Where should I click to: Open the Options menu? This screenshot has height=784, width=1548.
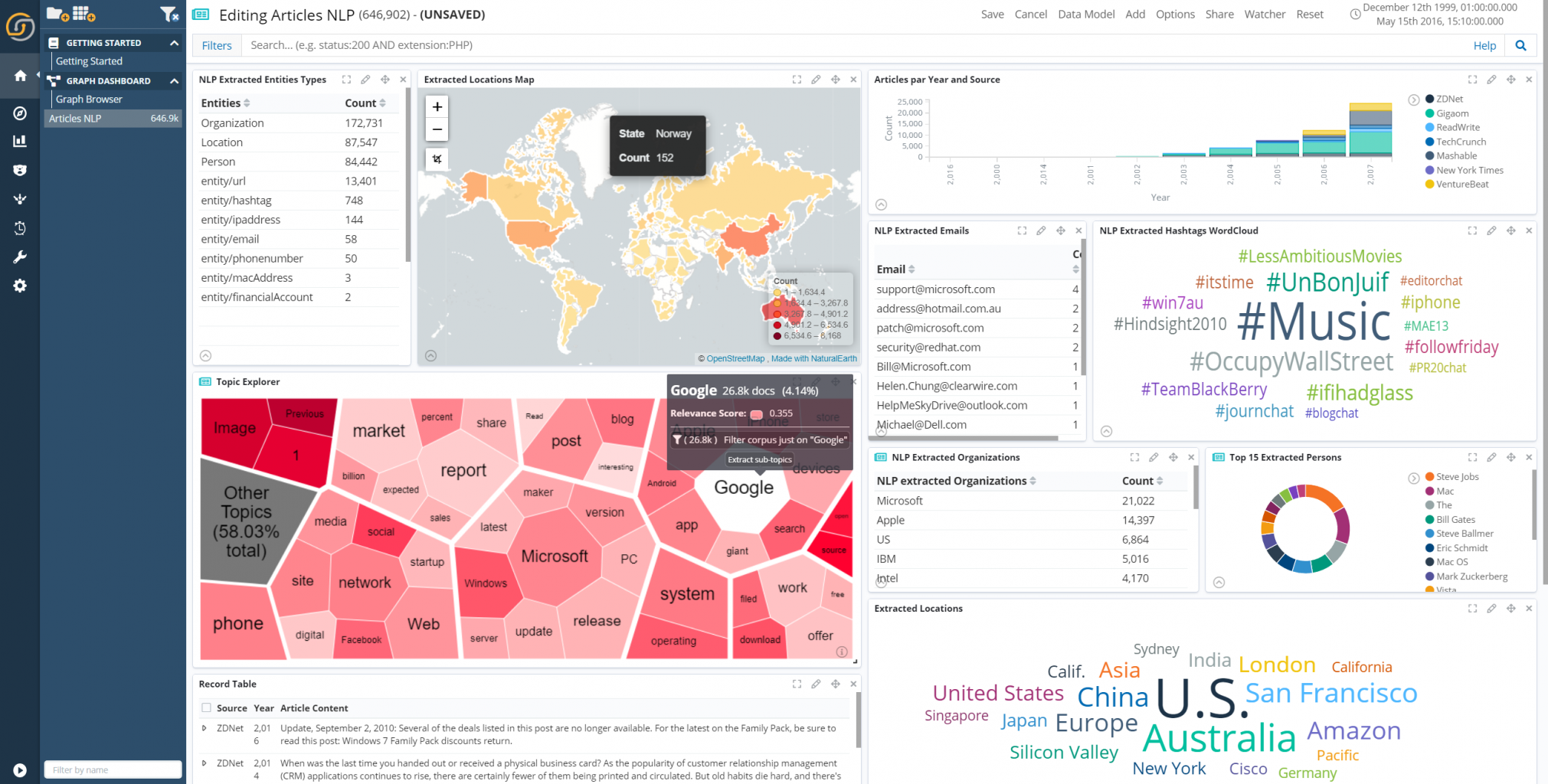1175,15
